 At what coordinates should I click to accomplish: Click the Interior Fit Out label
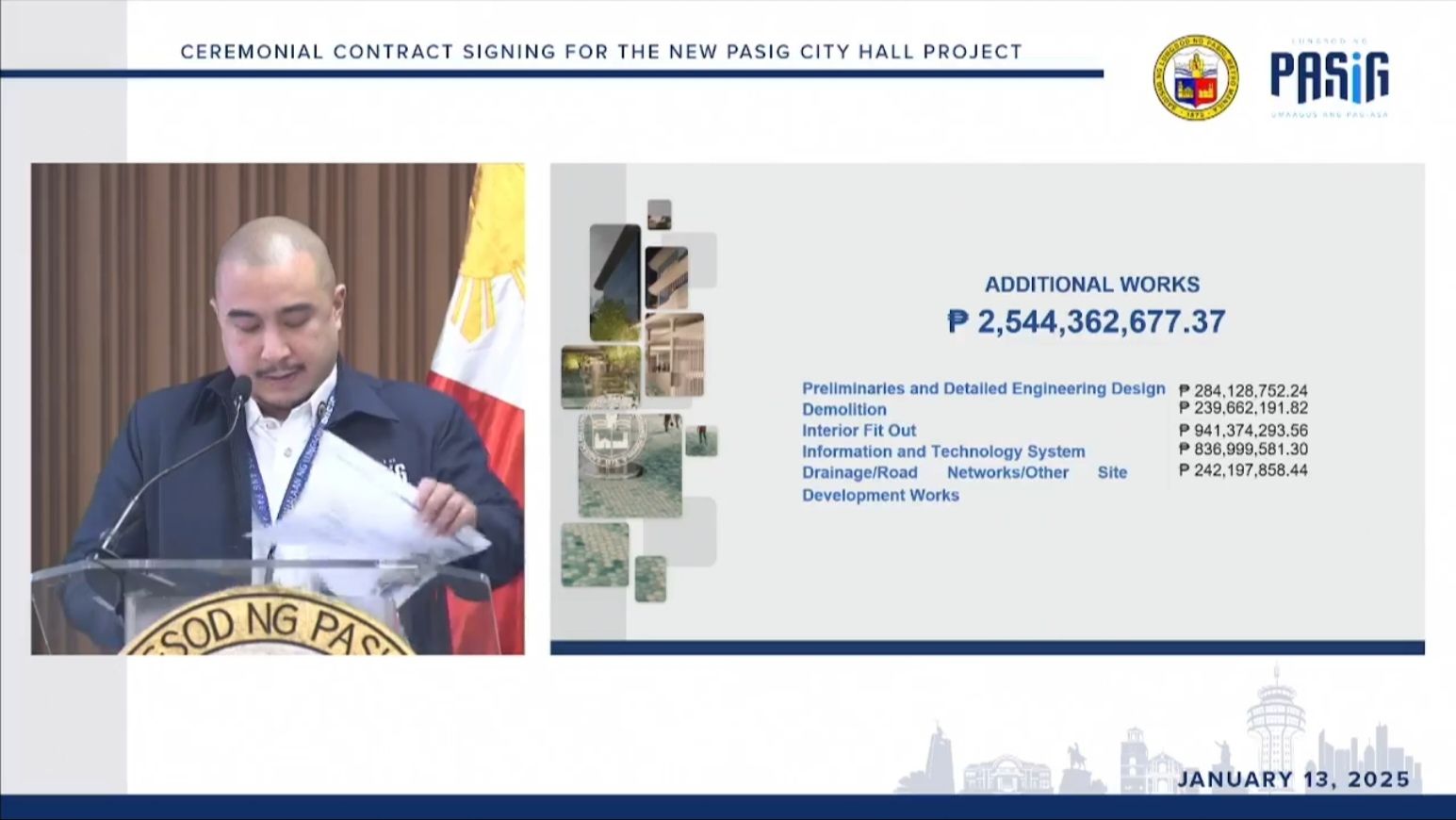pos(859,431)
